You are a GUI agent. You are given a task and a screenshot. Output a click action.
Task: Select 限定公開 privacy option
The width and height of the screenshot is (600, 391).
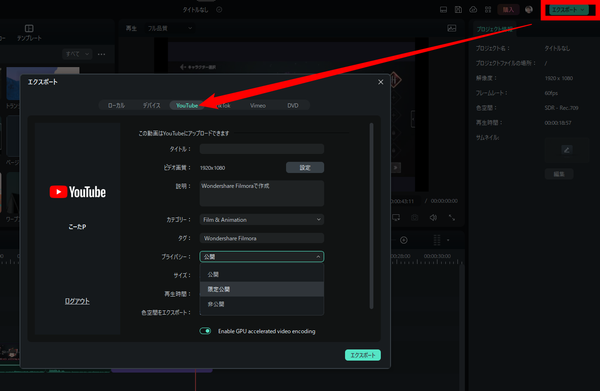click(x=262, y=289)
